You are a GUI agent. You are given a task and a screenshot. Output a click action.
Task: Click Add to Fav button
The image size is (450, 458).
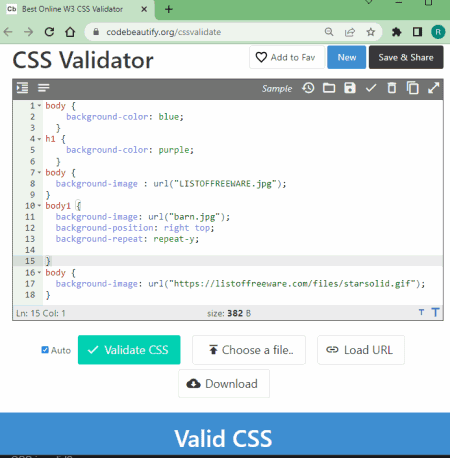click(x=287, y=57)
